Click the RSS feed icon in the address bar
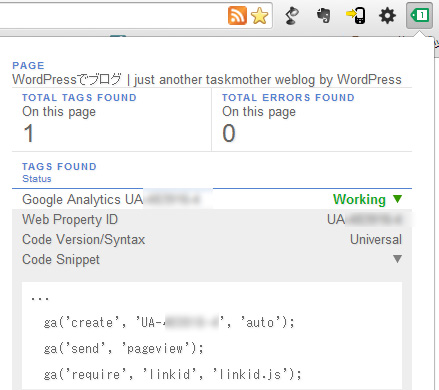The width and height of the screenshot is (439, 390). point(237,16)
